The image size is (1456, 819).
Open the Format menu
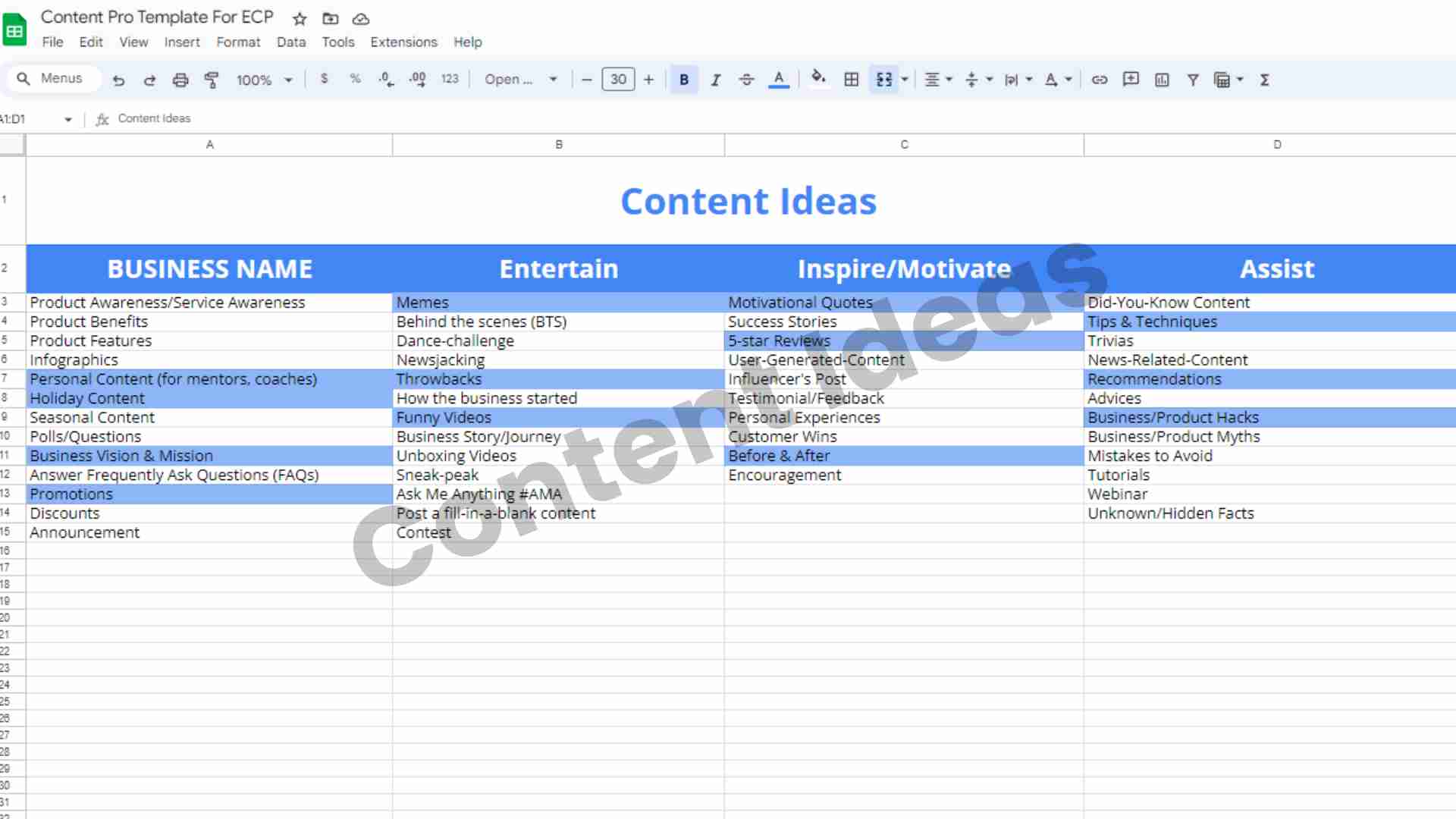[x=238, y=42]
